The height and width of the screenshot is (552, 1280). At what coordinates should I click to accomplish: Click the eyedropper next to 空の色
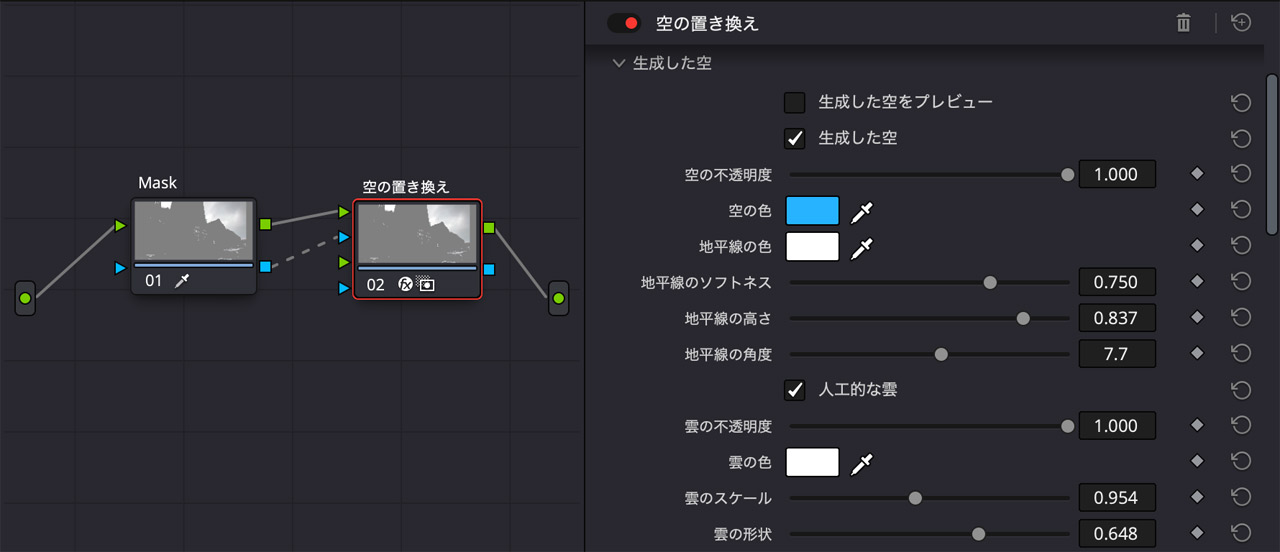[x=861, y=211]
